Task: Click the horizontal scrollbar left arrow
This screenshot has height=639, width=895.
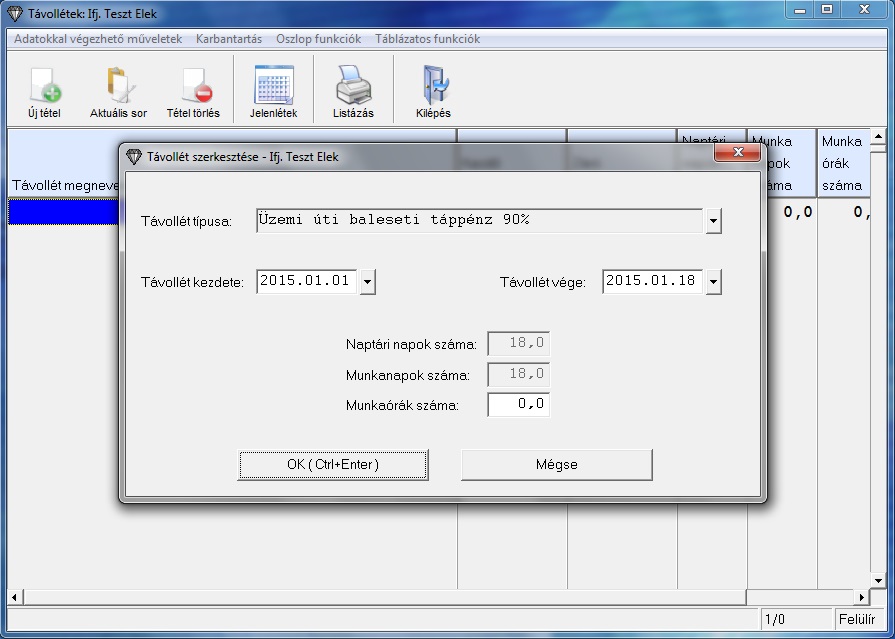Action: click(14, 597)
